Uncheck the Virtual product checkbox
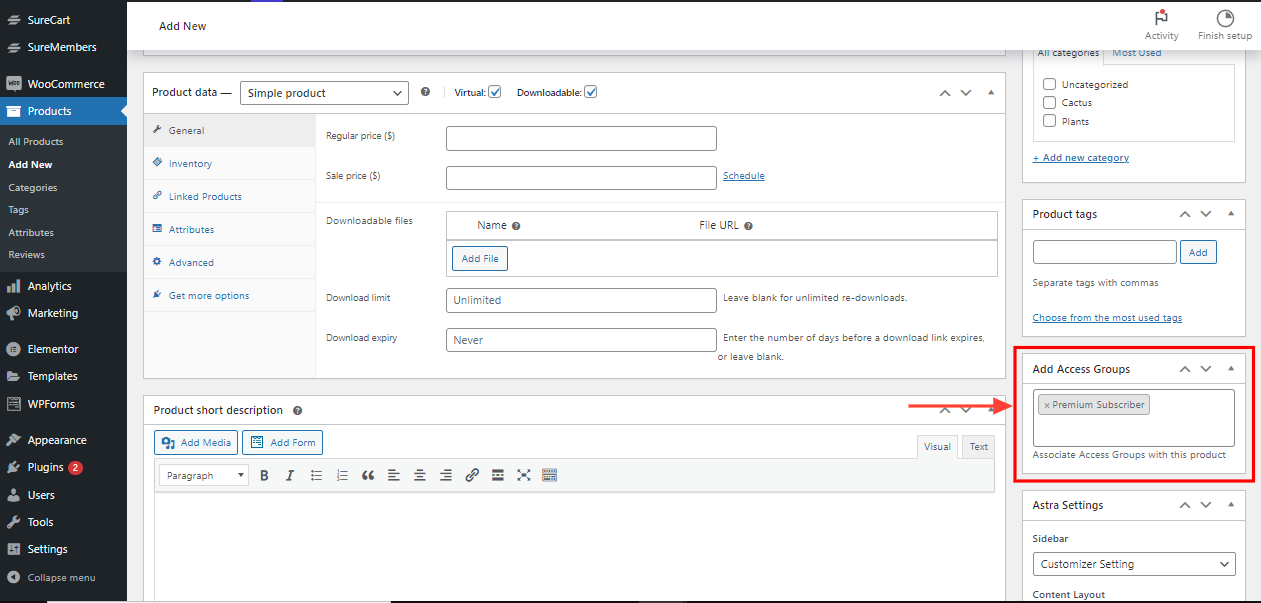The width and height of the screenshot is (1261, 603). pyautogui.click(x=494, y=92)
